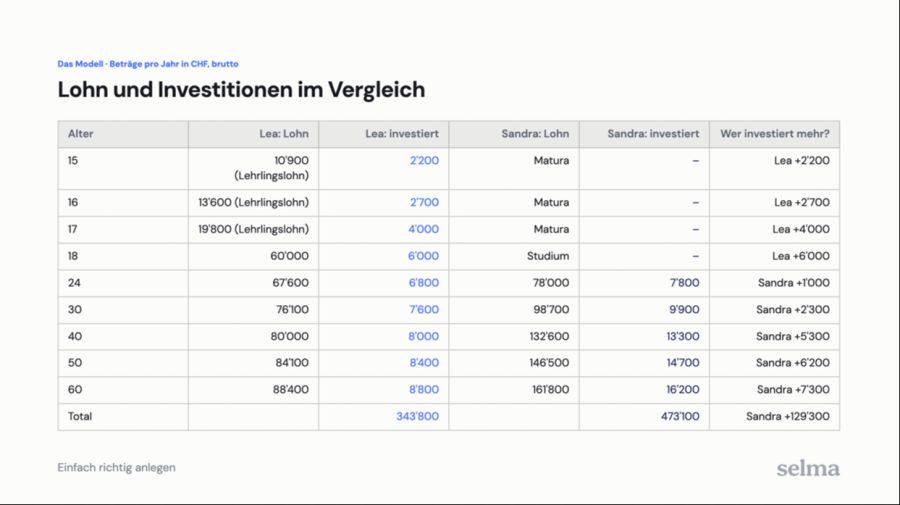Click the 'Sandra +5'300' cell
This screenshot has width=900, height=505.
click(774, 337)
